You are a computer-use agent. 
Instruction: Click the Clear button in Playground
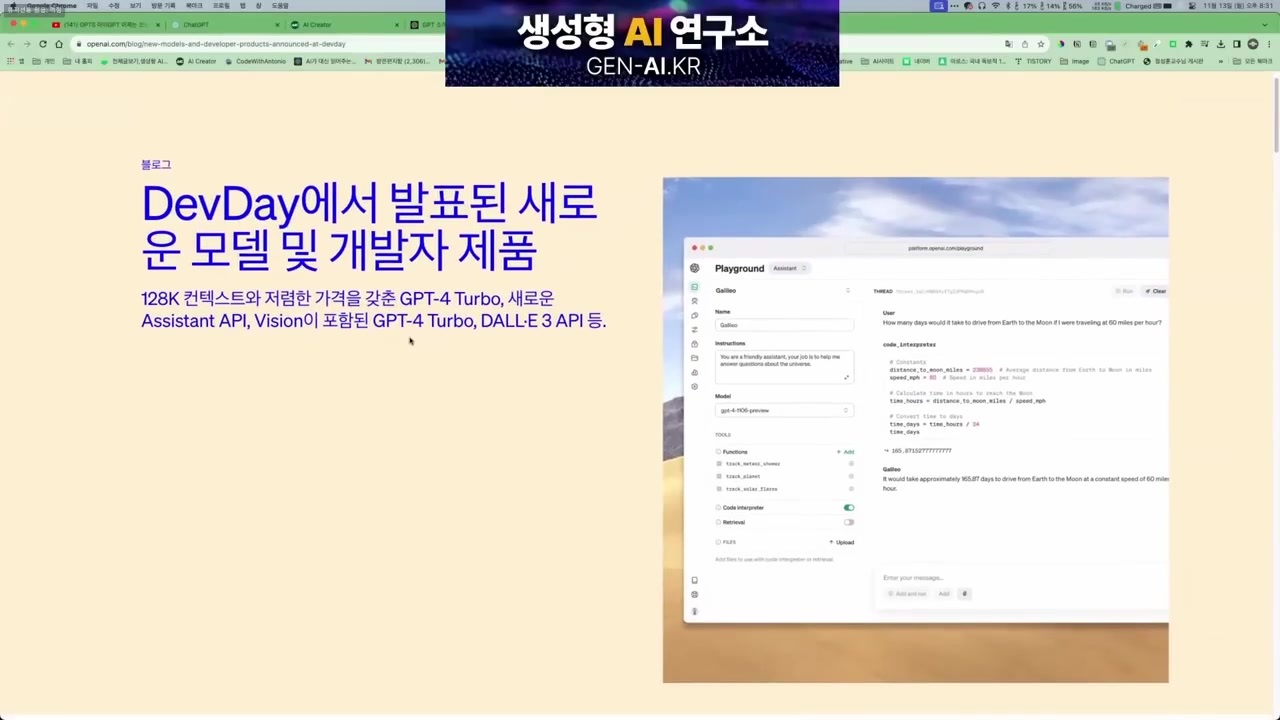(x=1155, y=291)
